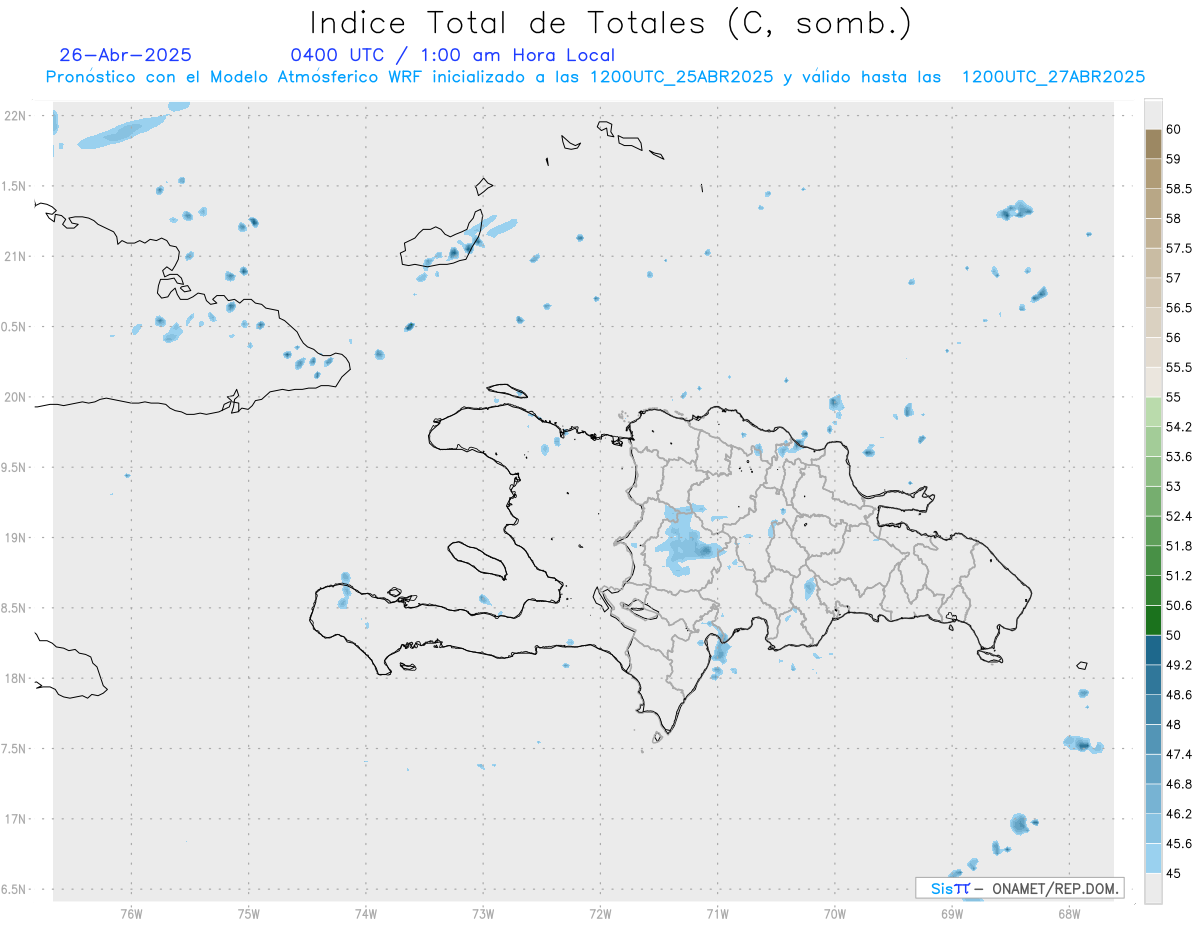This screenshot has height=927, width=1200.
Task: Click legend color band between 52.4 and 53
Action: [1153, 501]
